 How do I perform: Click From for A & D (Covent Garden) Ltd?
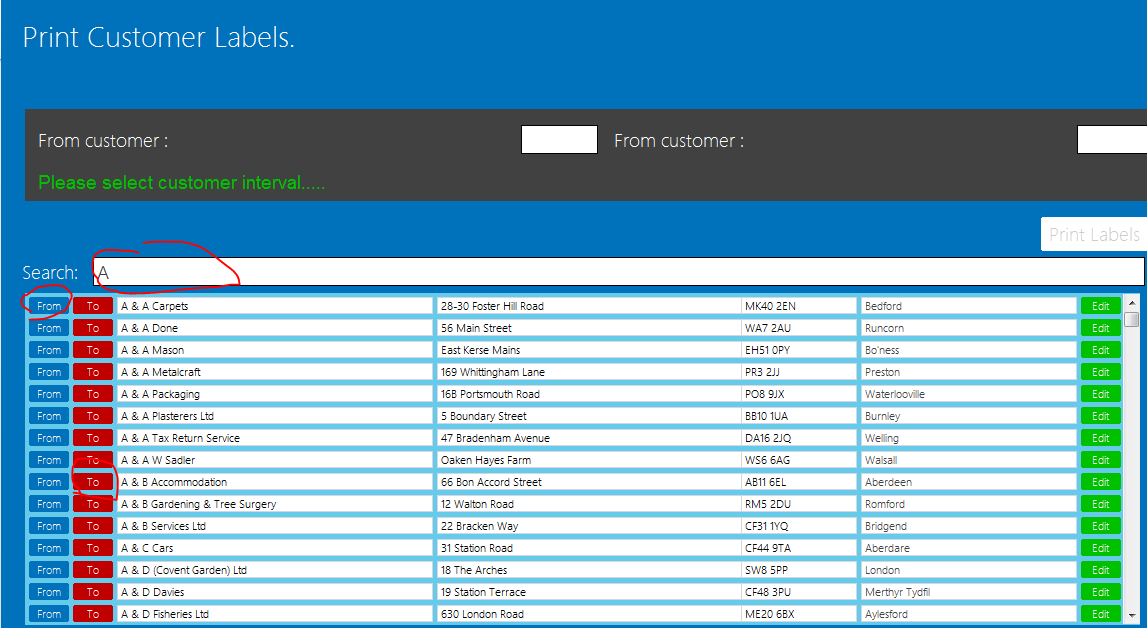(x=49, y=570)
